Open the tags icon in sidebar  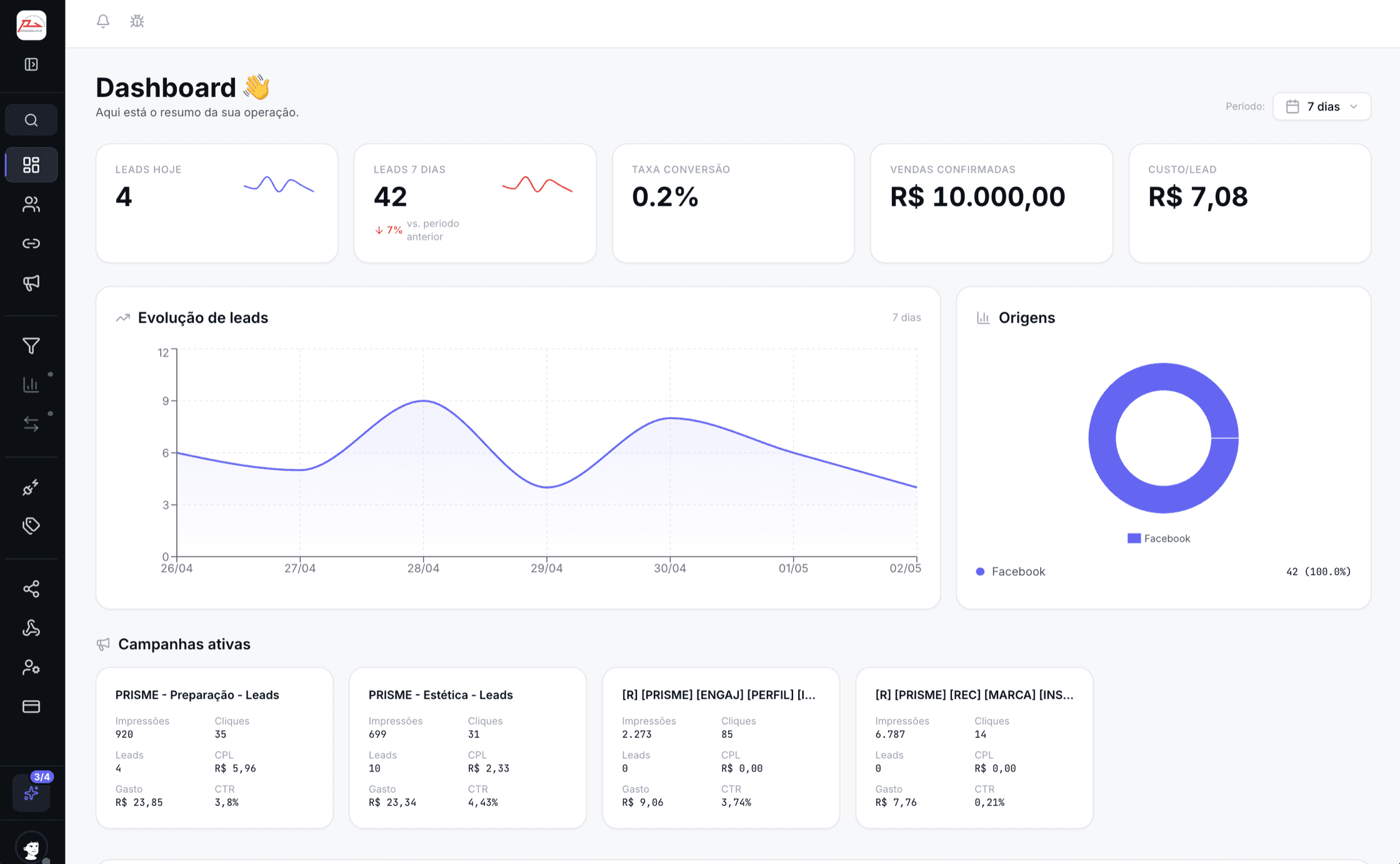pos(31,526)
